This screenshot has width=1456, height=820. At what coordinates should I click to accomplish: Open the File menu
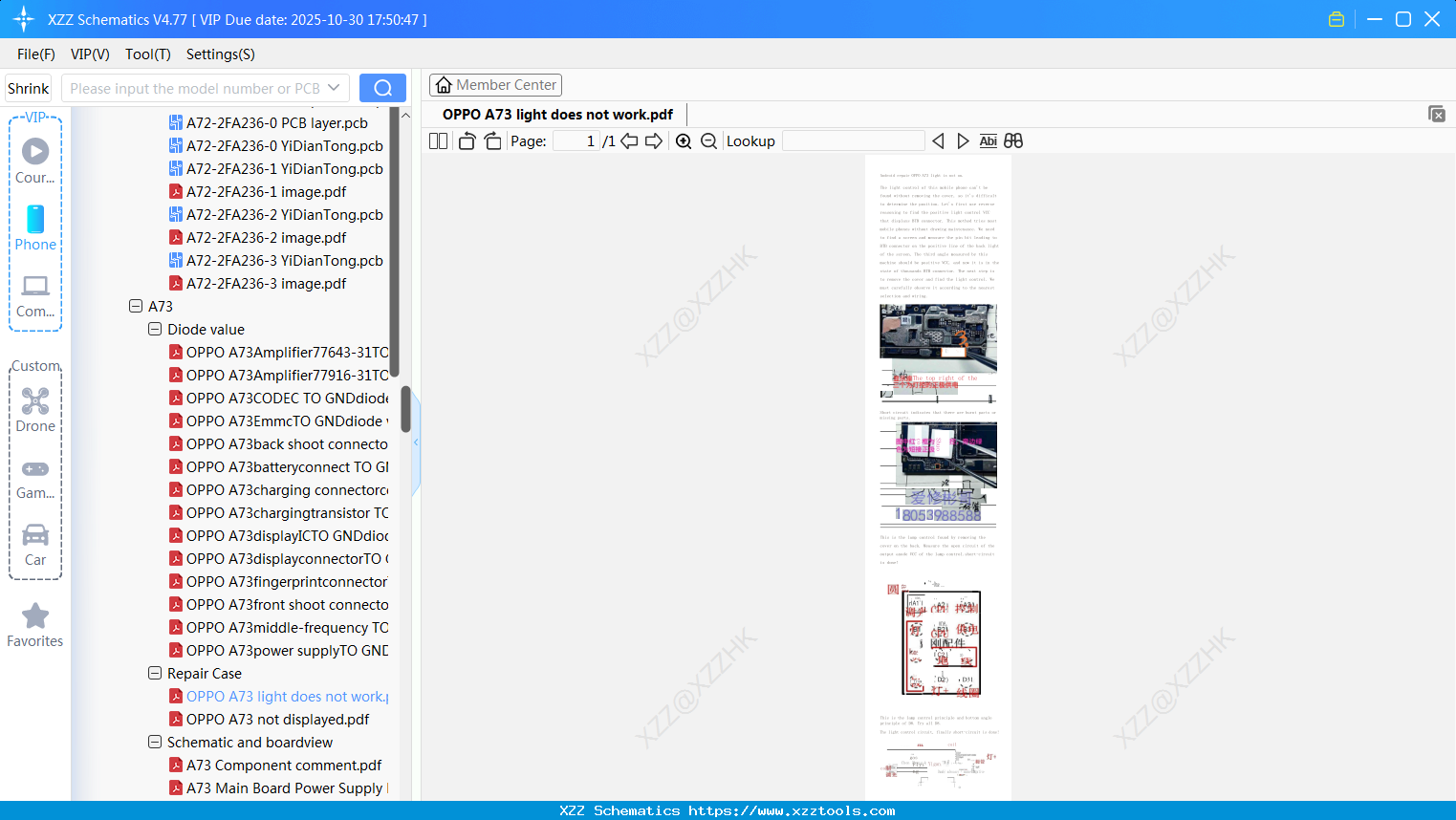36,54
